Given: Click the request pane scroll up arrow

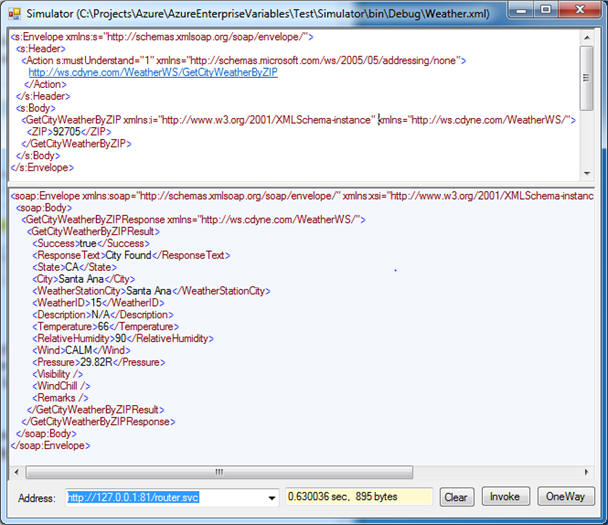Looking at the screenshot, I should coord(587,38).
